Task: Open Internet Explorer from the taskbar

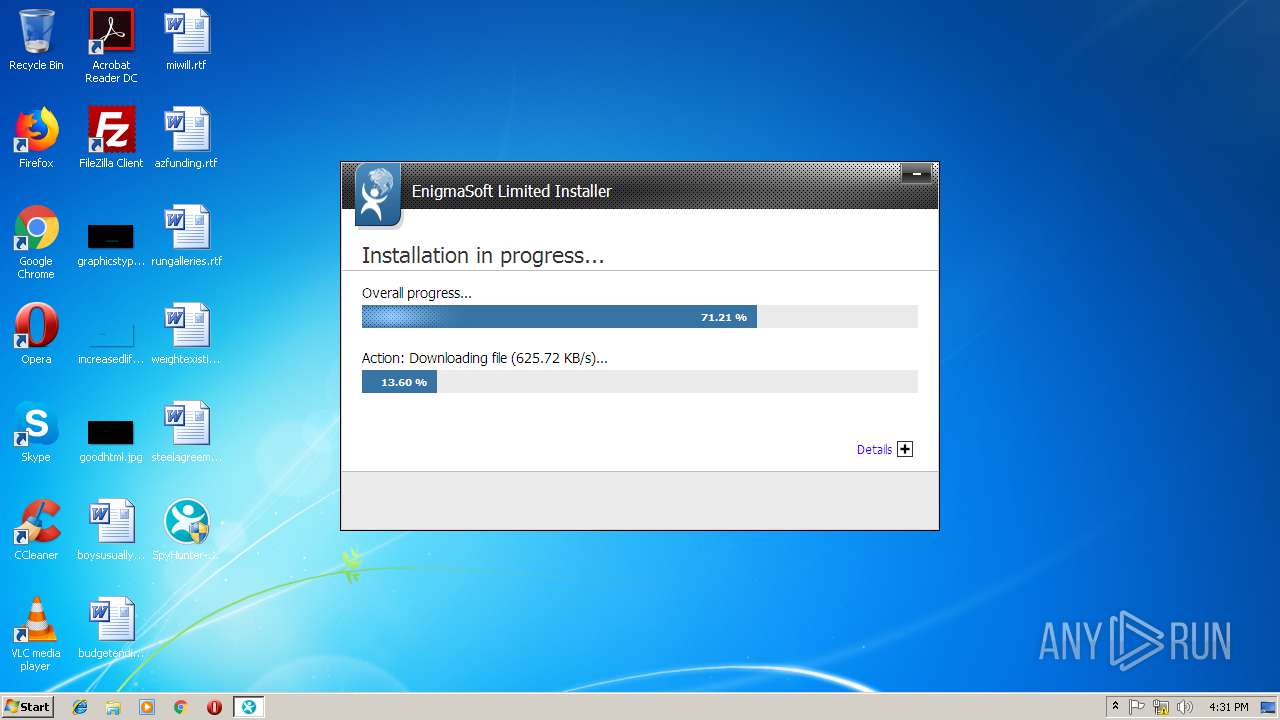Action: 80,707
